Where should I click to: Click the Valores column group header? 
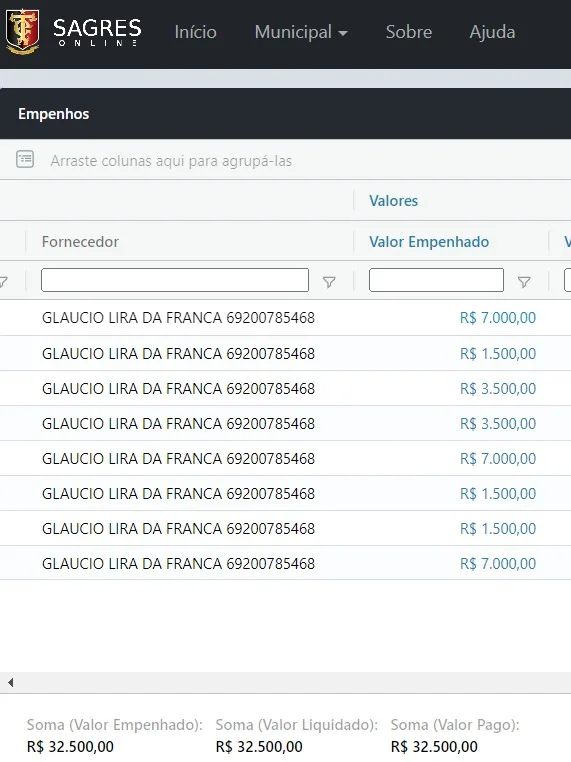point(394,201)
